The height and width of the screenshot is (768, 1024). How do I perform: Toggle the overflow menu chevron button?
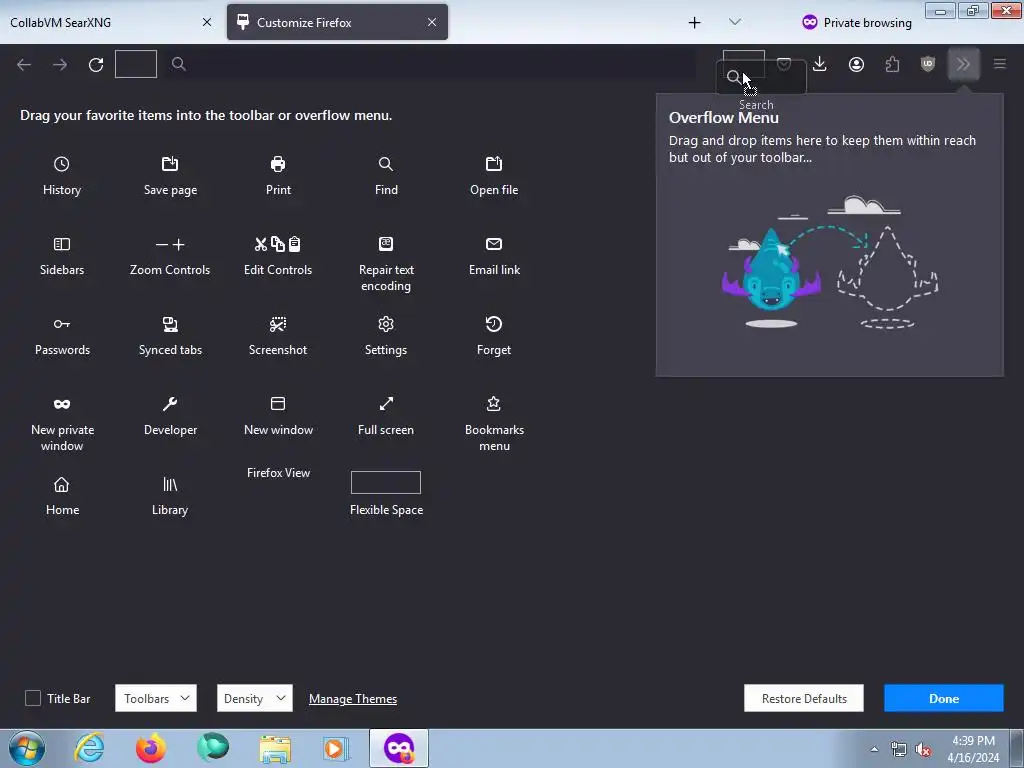963,64
